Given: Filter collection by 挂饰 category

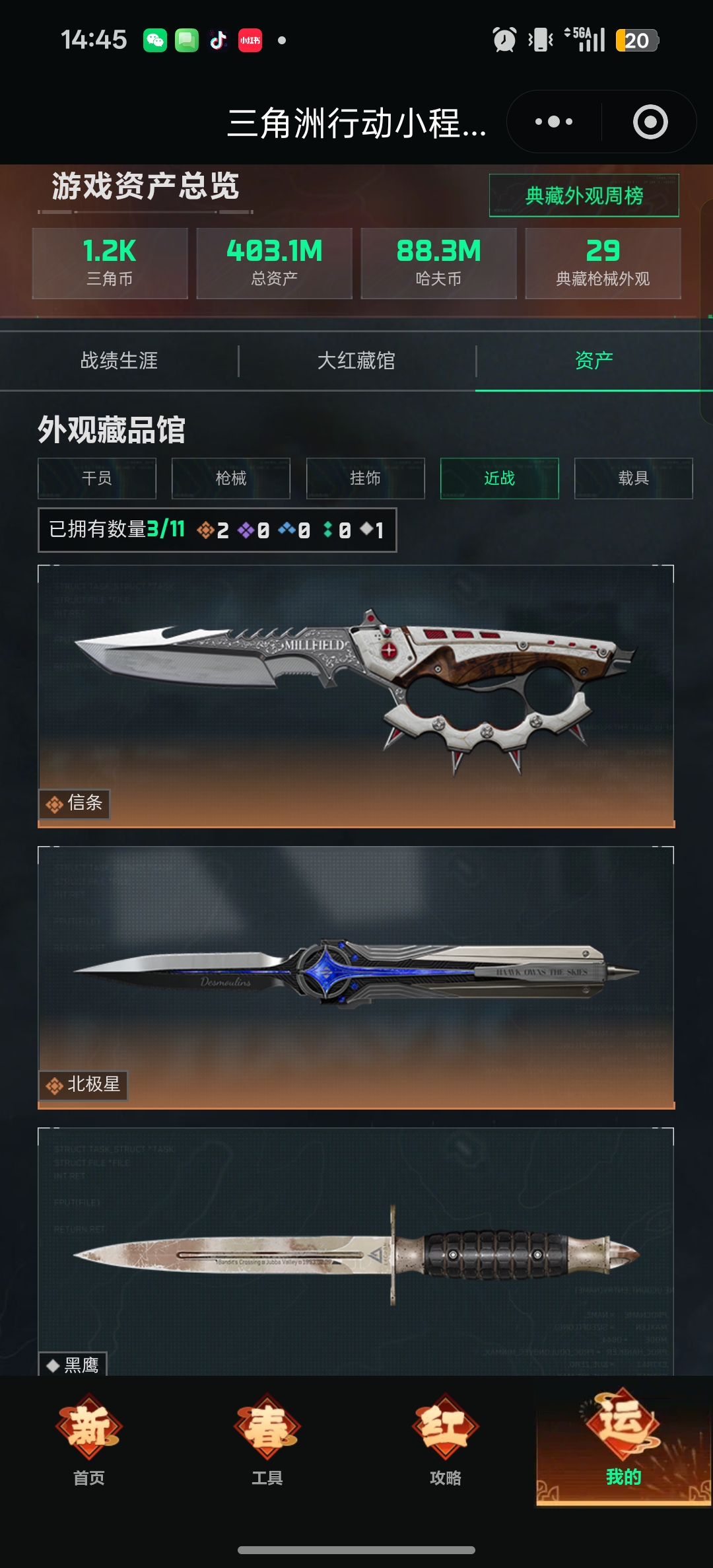Looking at the screenshot, I should click(x=365, y=478).
